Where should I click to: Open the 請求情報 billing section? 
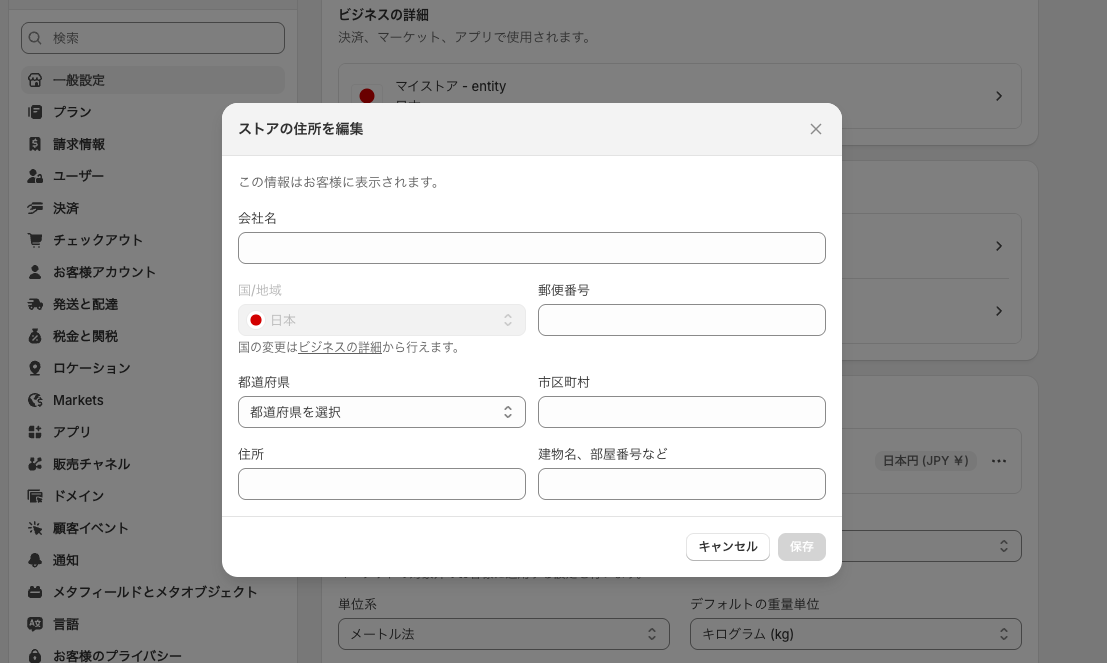pos(79,144)
